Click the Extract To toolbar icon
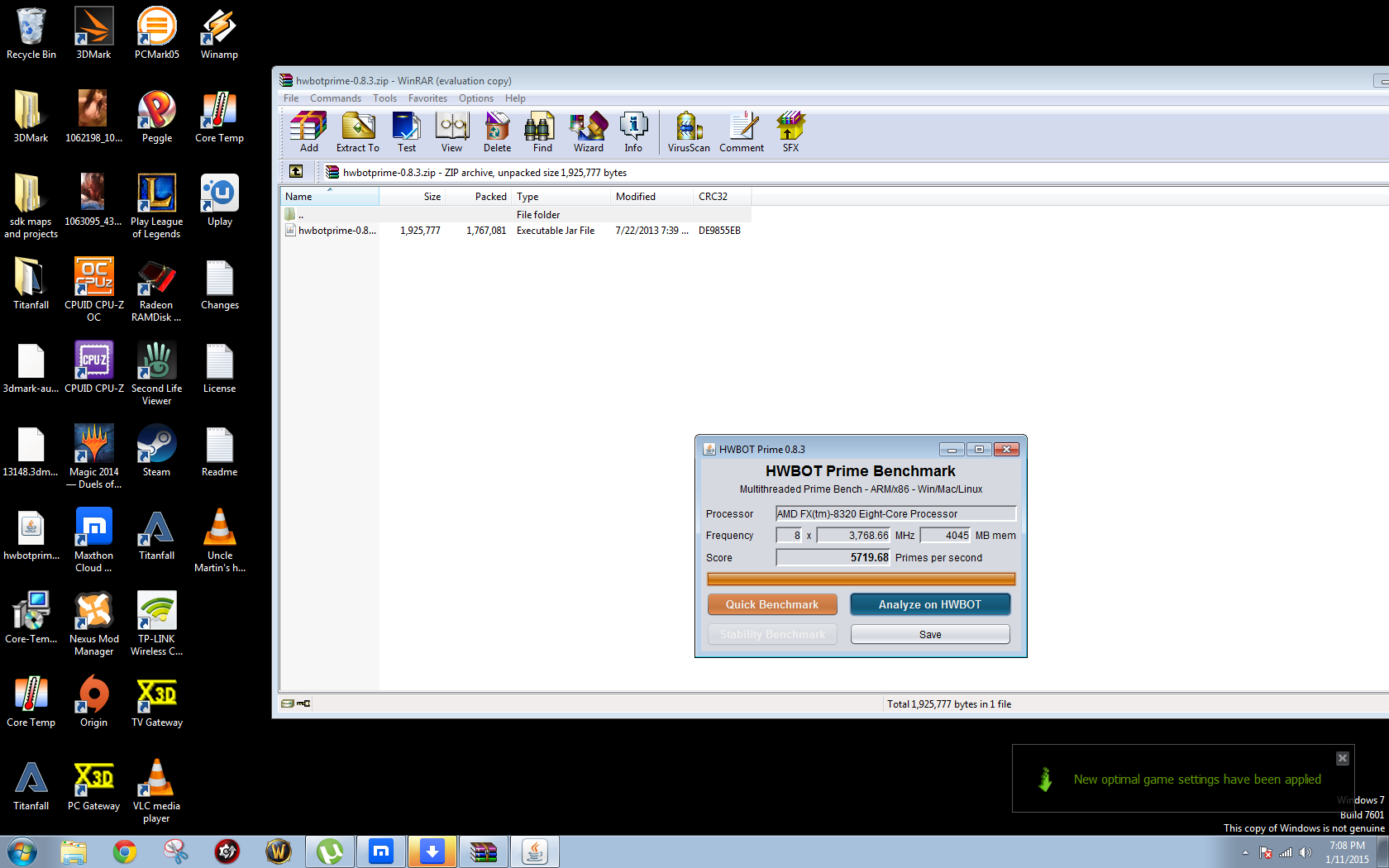 [358, 132]
